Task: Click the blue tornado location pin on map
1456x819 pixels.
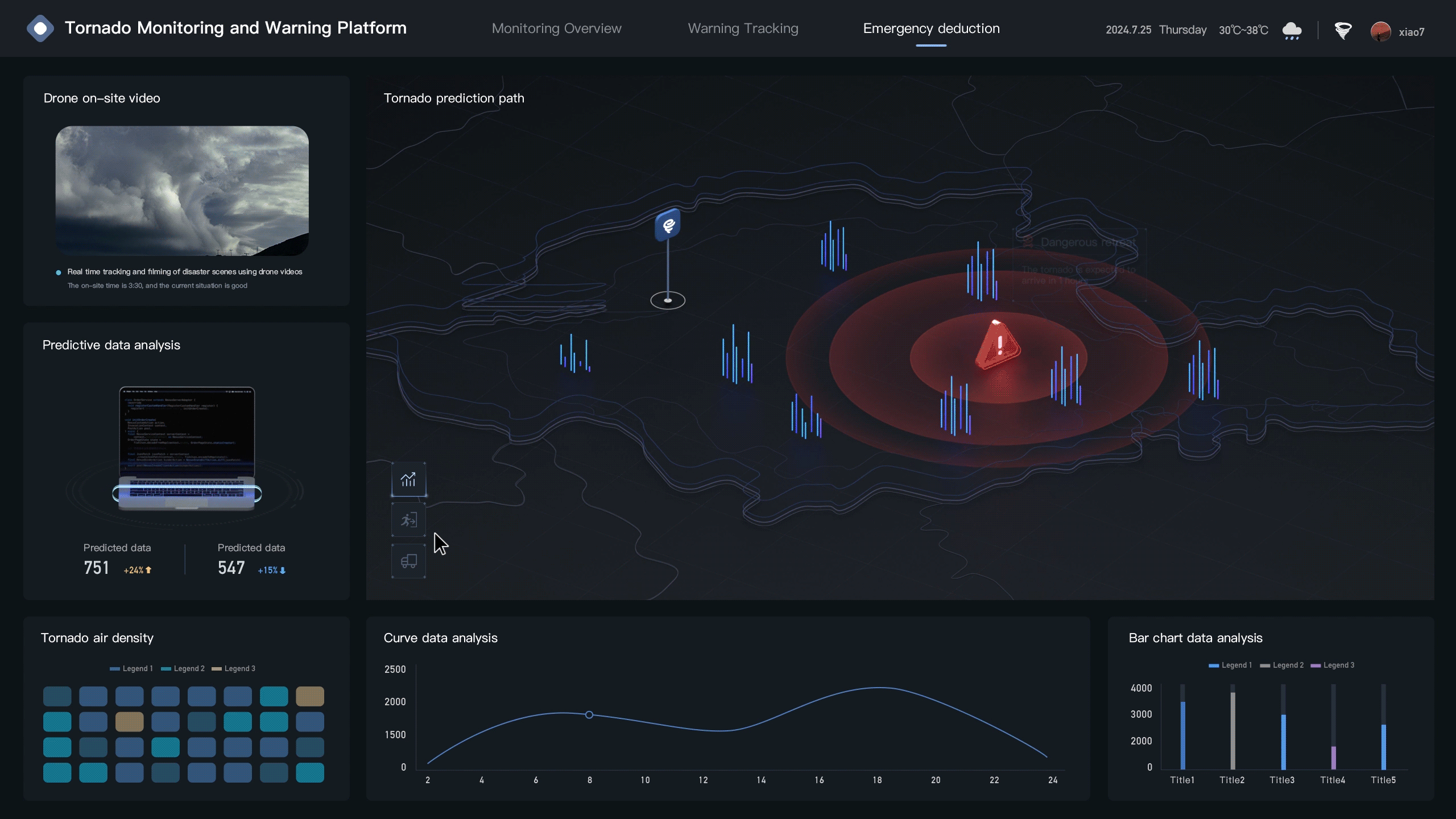Action: click(x=668, y=225)
